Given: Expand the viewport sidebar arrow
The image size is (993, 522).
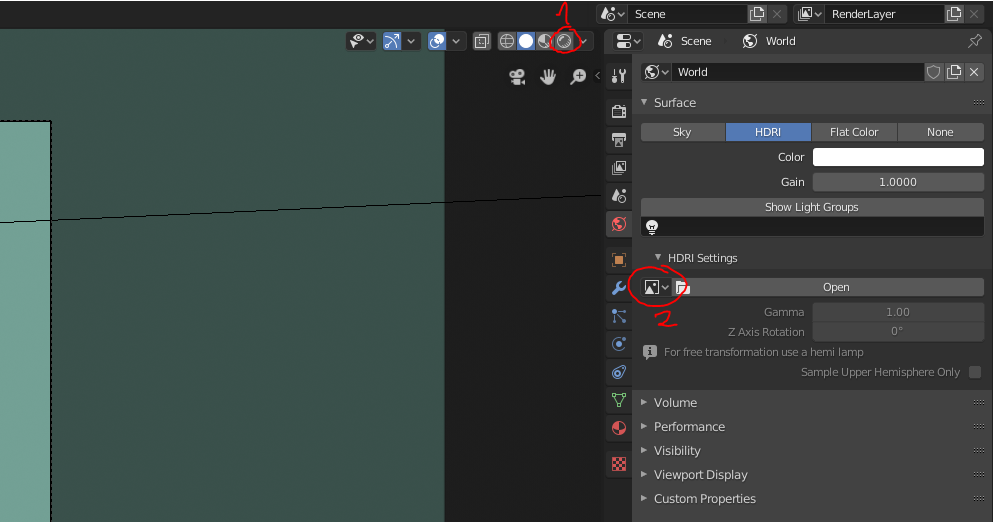Looking at the screenshot, I should 597,75.
